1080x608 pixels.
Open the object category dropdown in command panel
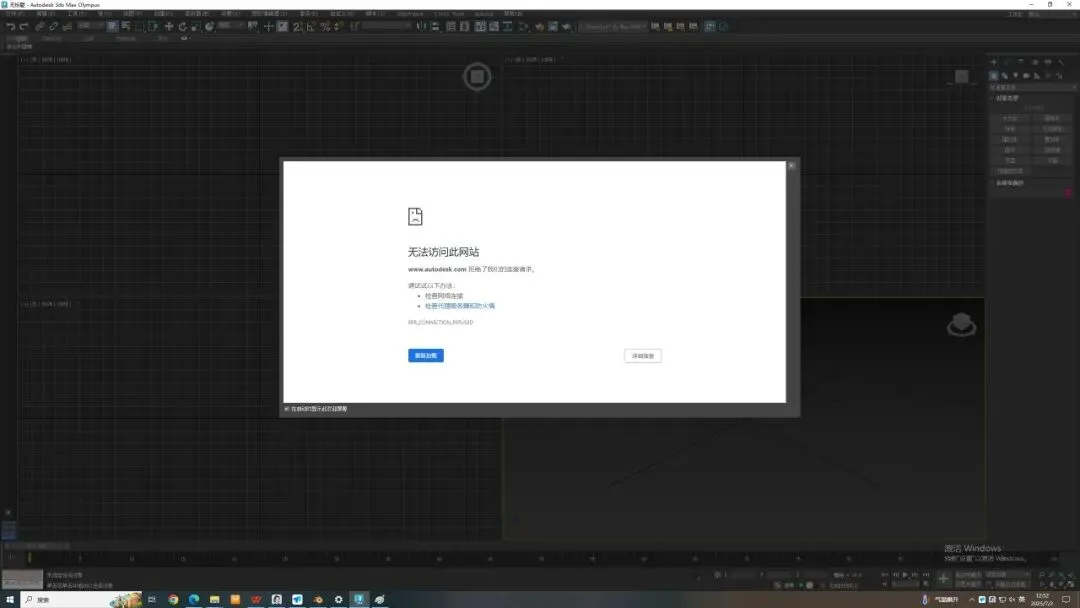tap(1032, 87)
